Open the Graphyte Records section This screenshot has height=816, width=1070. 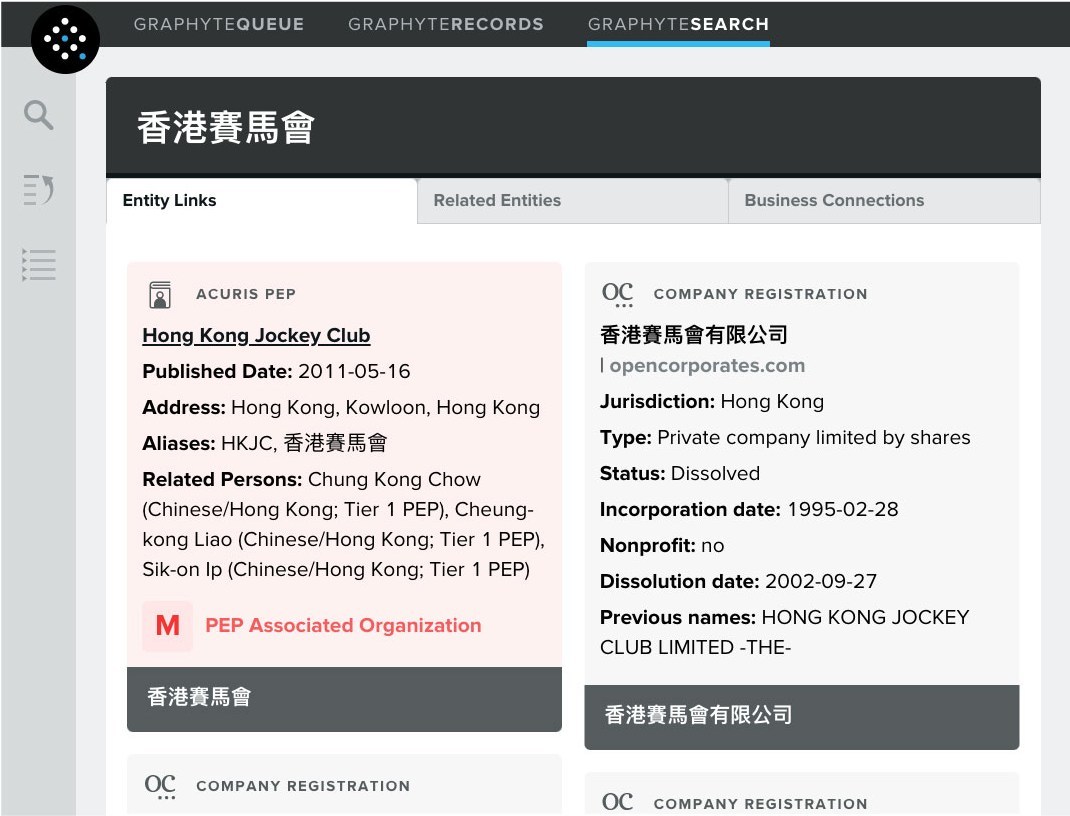(x=446, y=24)
